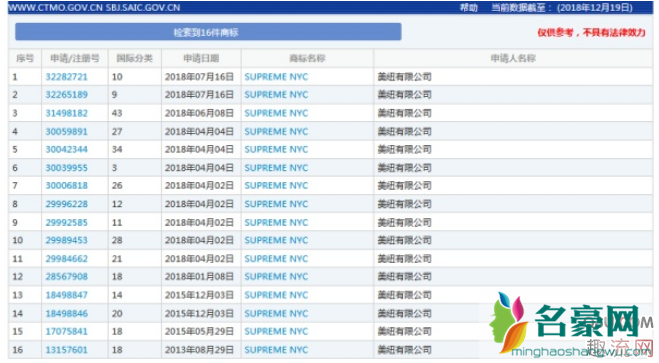This screenshot has height=363, width=659.
Task: Open application number 32265189
Action: pos(66,95)
